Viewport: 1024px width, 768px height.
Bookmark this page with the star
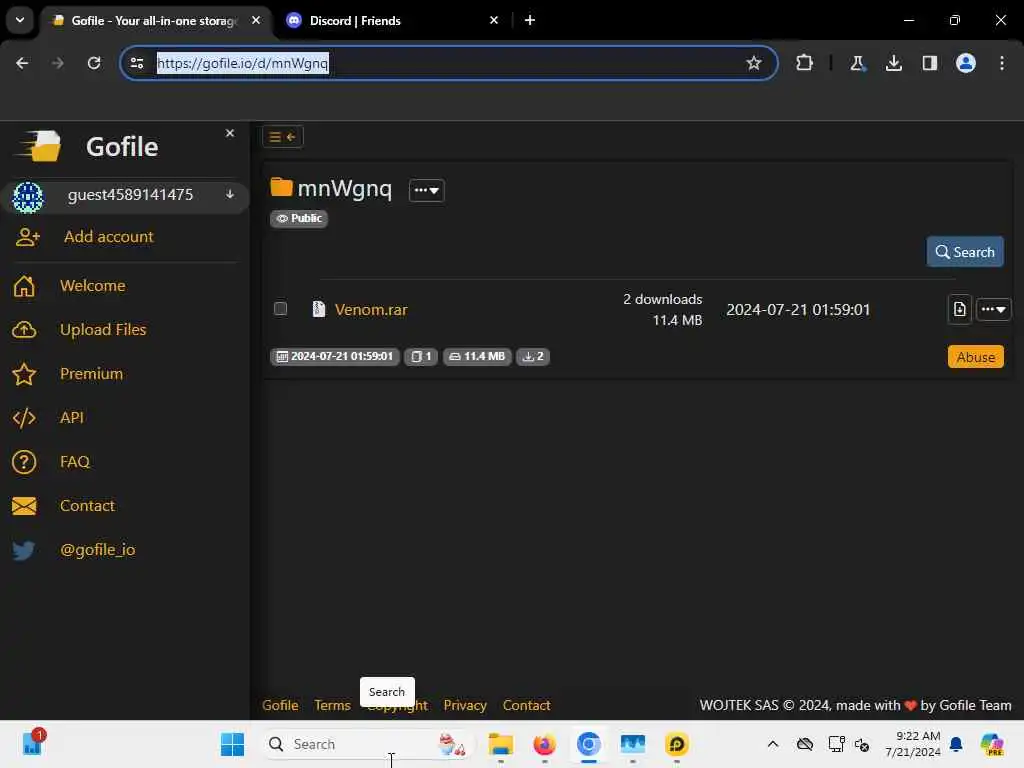754,63
